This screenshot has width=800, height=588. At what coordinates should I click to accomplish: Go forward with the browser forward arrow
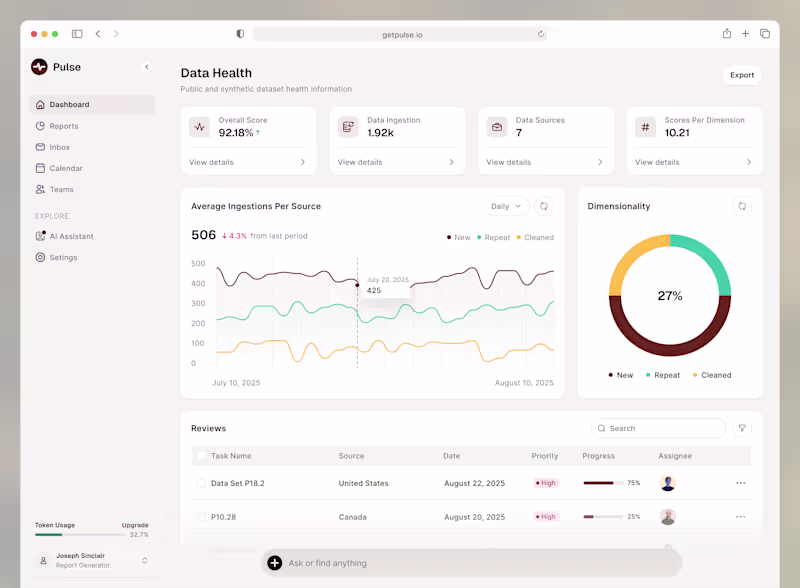tap(116, 34)
